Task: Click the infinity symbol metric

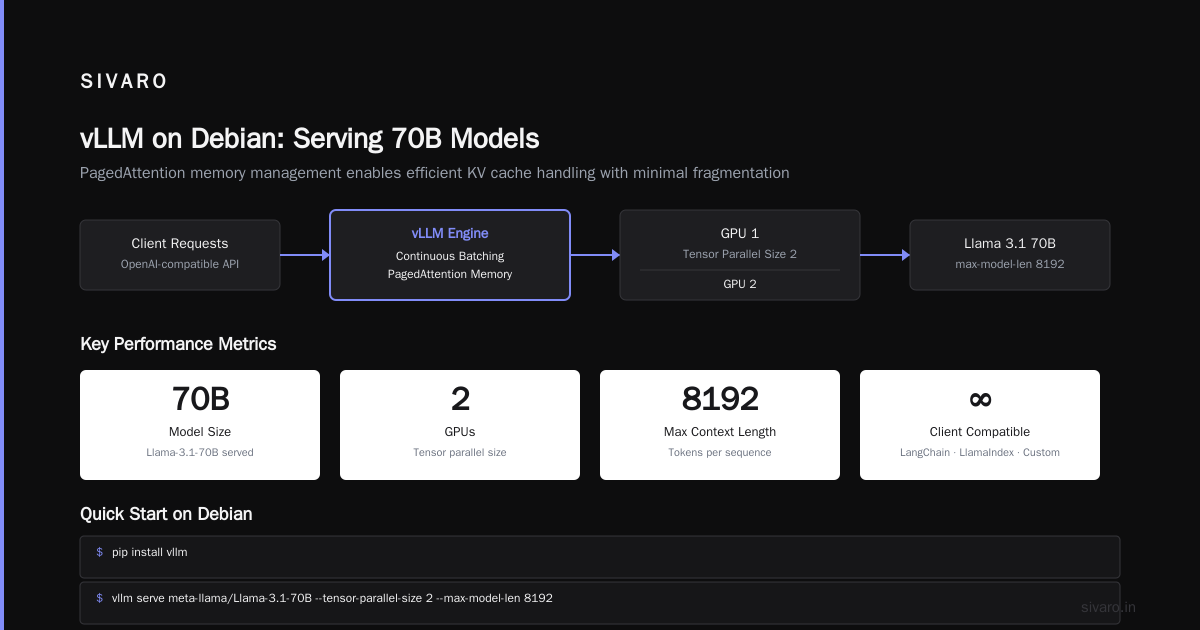Action: pos(980,399)
